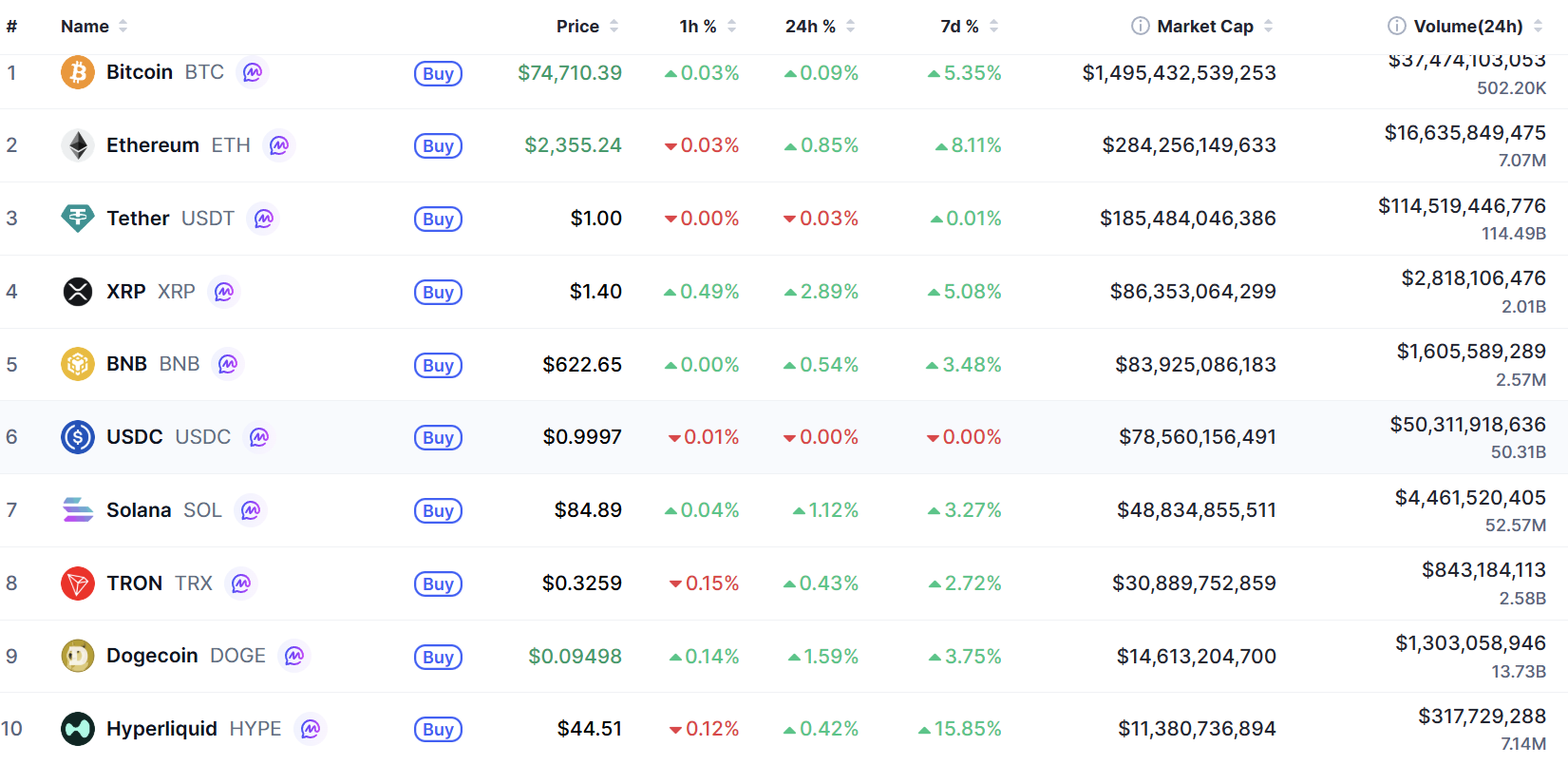This screenshot has width=1568, height=765.
Task: Click the Hyperliquid logo icon
Action: tap(78, 729)
